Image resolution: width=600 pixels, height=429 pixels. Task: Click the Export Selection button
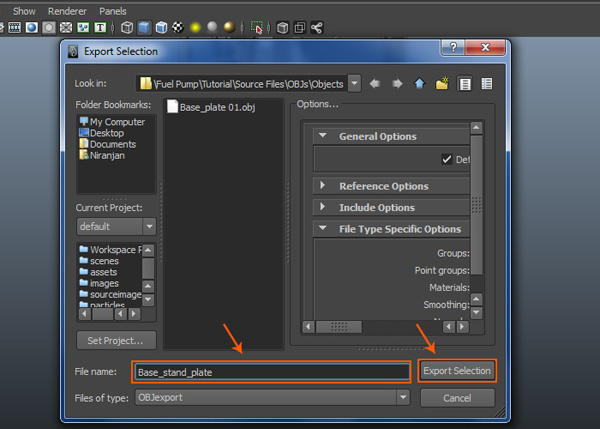(457, 371)
